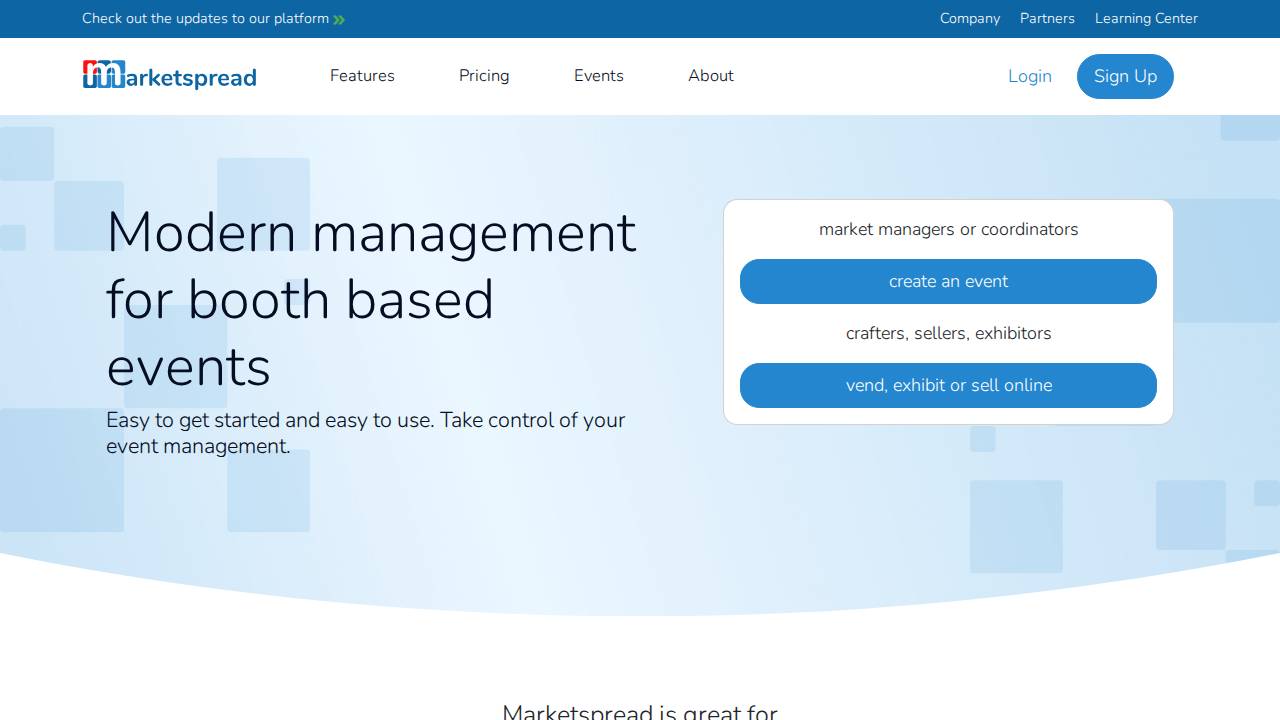
Task: Click the green double-arrow chevrons in the banner
Action: (x=337, y=18)
